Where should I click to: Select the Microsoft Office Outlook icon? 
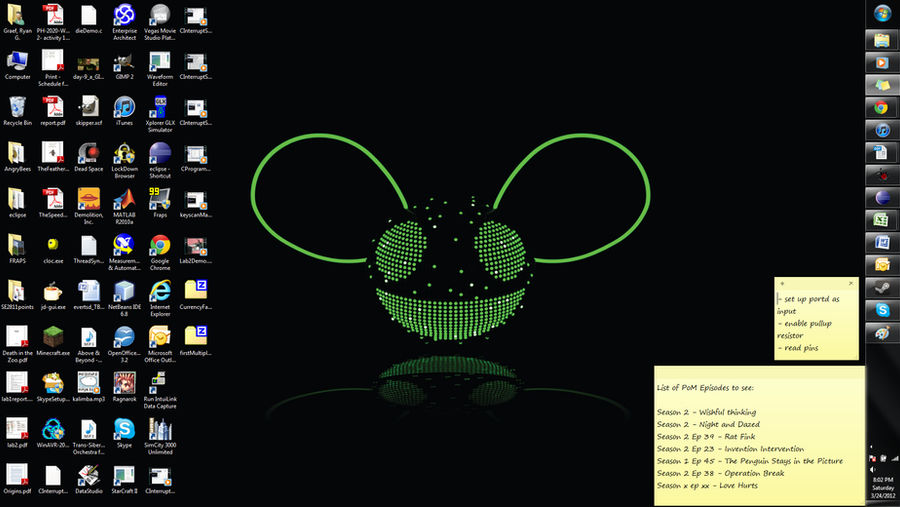pos(160,345)
